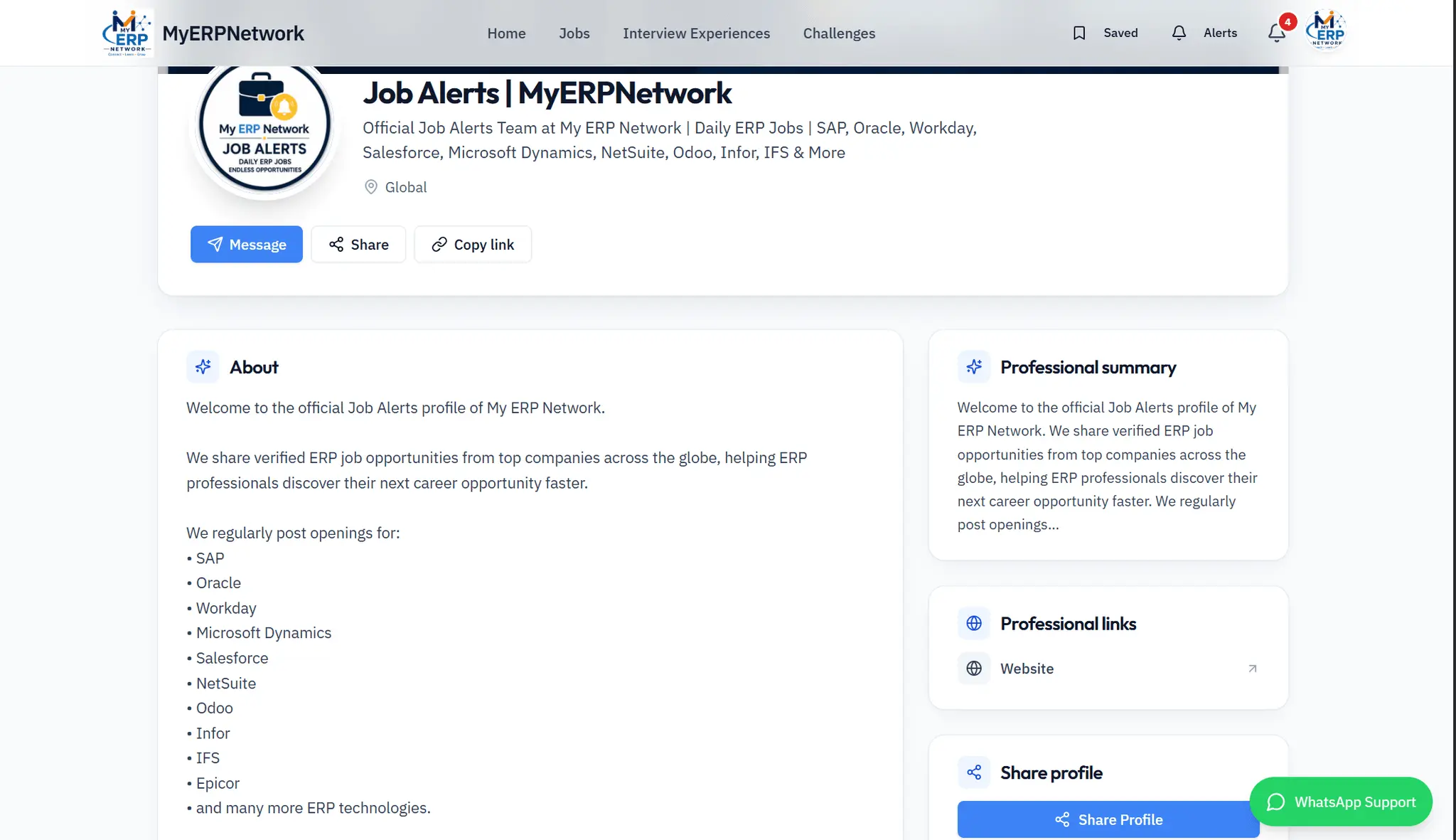The height and width of the screenshot is (840, 1456).
Task: Open the Saved bookmark icon
Action: click(1079, 33)
